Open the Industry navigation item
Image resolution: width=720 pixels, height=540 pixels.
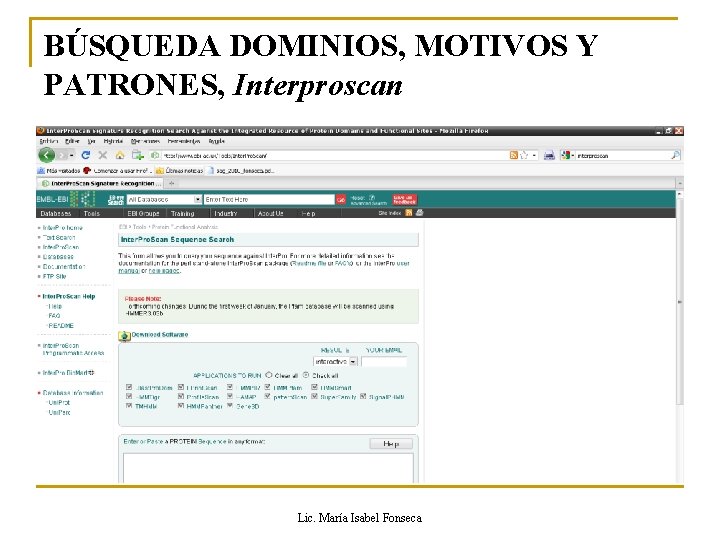point(226,214)
